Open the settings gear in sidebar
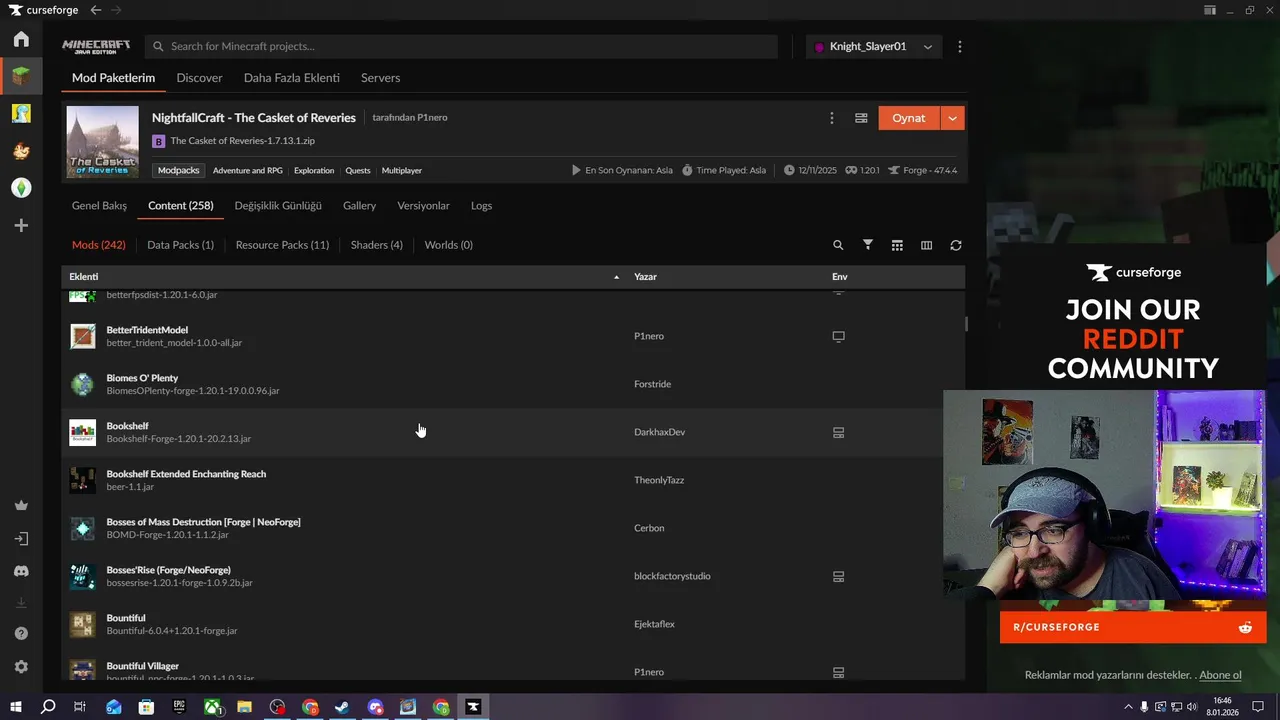 [x=21, y=667]
